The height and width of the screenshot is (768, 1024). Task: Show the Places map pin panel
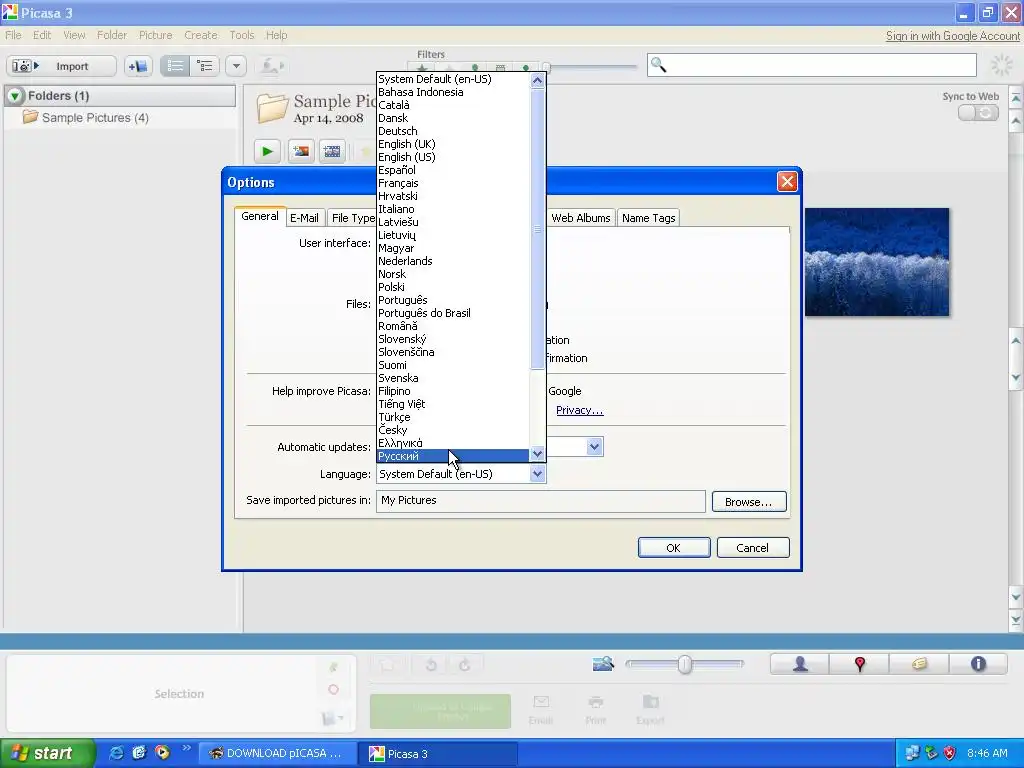click(859, 664)
